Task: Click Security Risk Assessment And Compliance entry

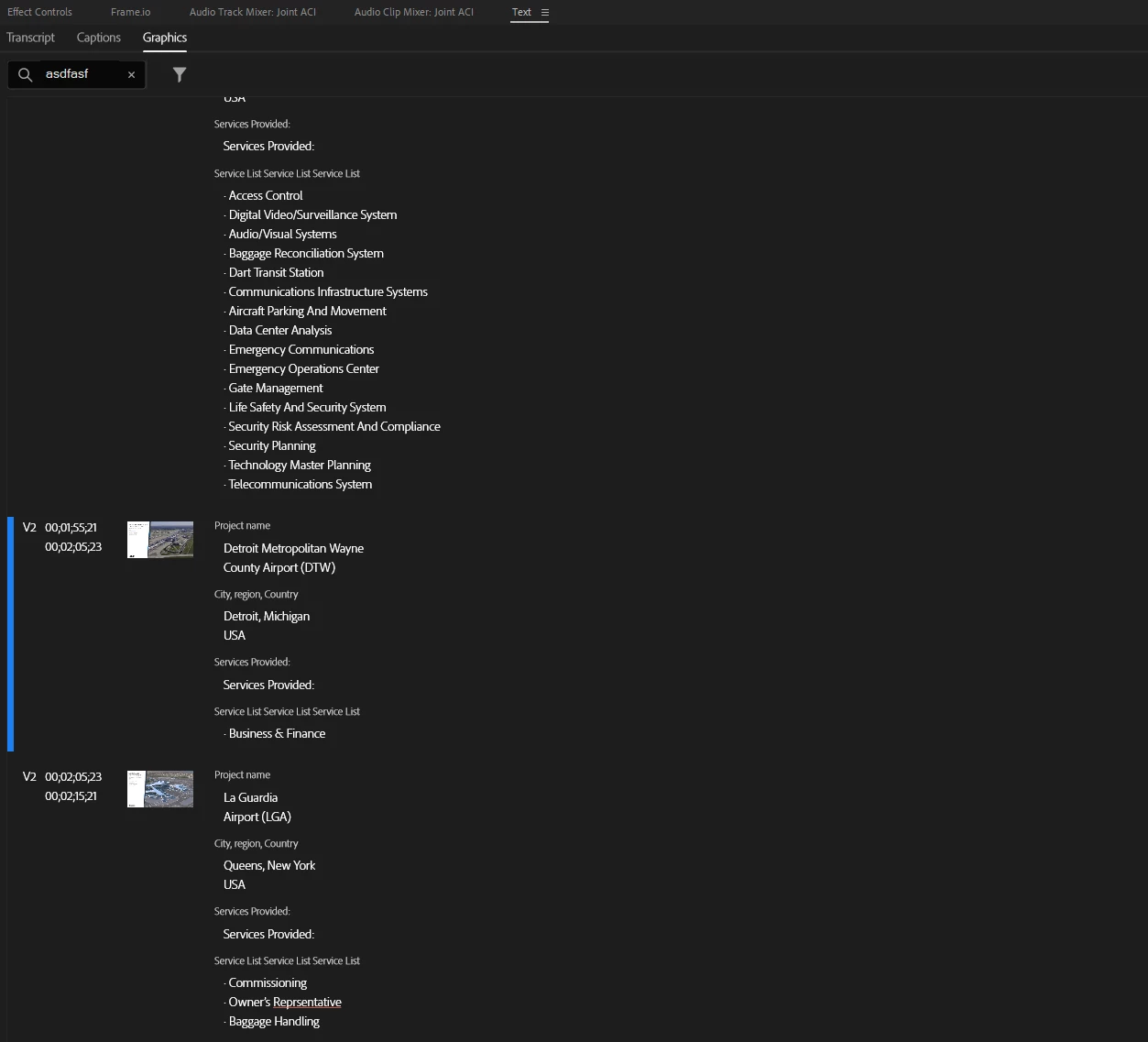Action: [334, 426]
